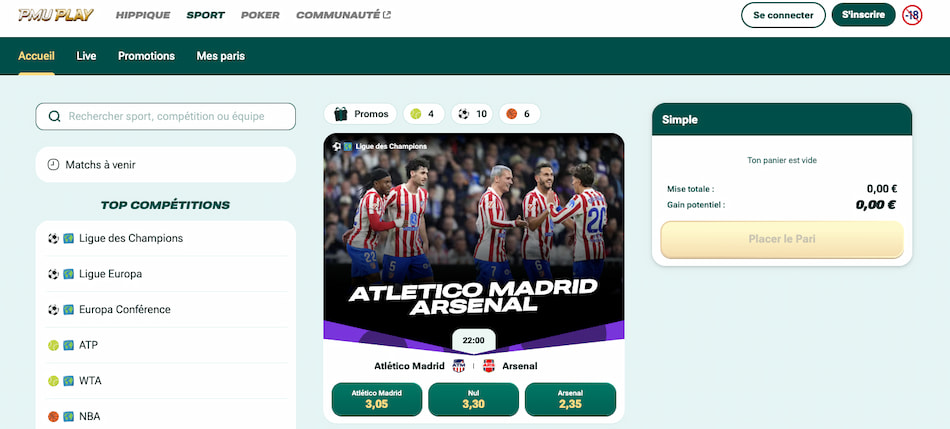950x429 pixels.
Task: Switch to the Promotions tab
Action: tap(147, 56)
